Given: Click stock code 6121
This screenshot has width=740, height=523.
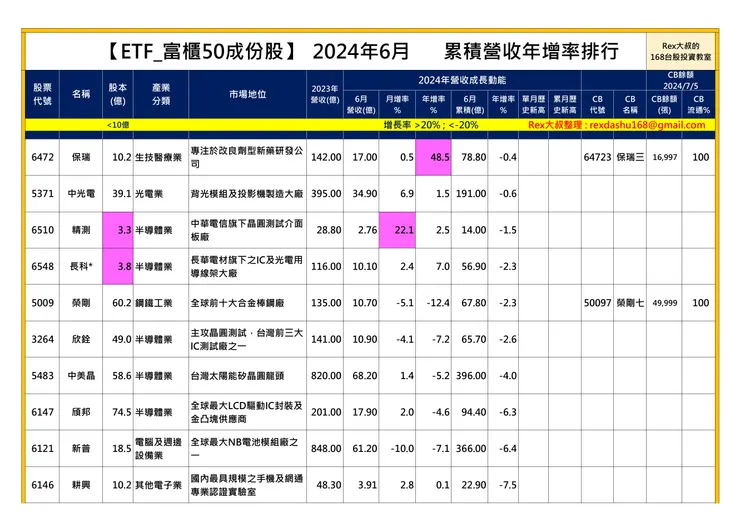Looking at the screenshot, I should 42,448.
